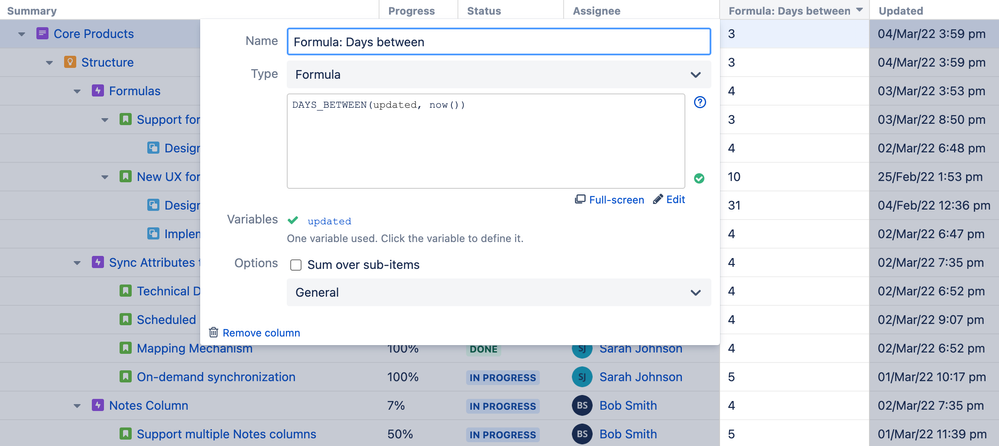999x446 pixels.
Task: Click the story icon beside Scheduled
Action: [x=126, y=320]
